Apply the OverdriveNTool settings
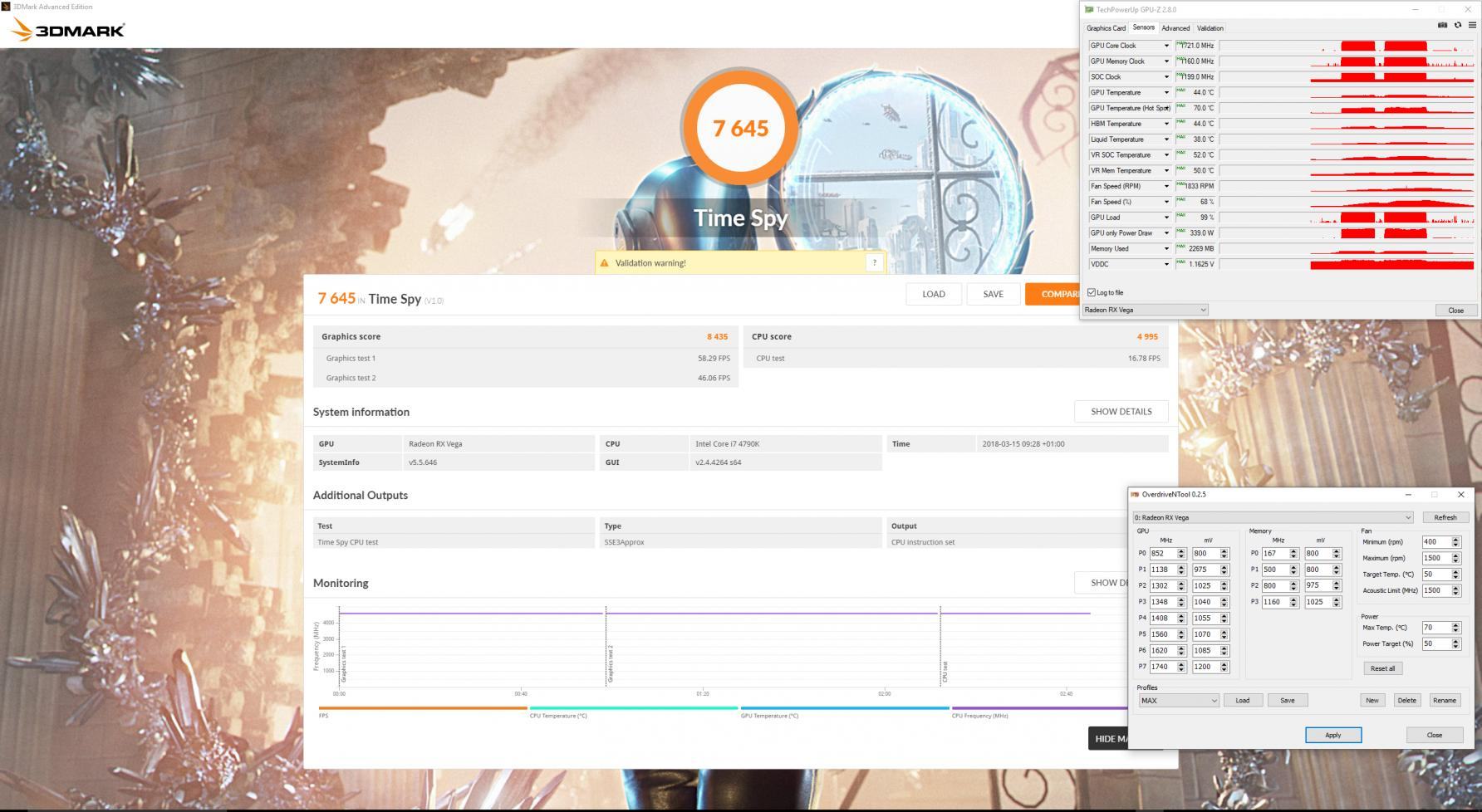This screenshot has width=1482, height=812. click(1333, 735)
